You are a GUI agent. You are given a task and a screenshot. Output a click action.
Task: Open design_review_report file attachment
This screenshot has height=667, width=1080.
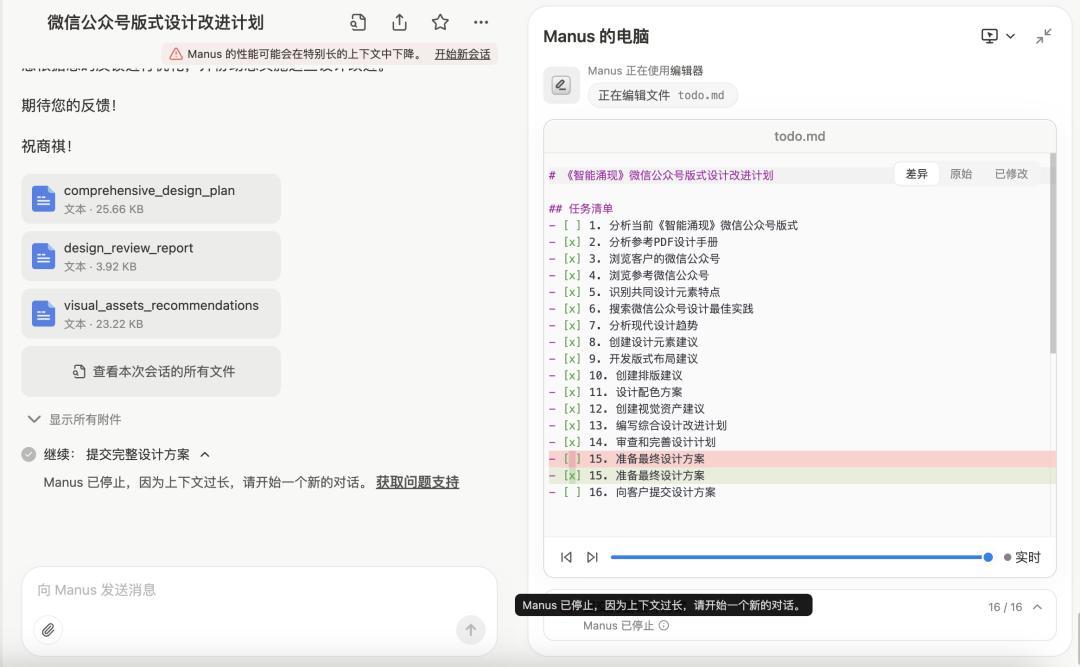(x=151, y=256)
